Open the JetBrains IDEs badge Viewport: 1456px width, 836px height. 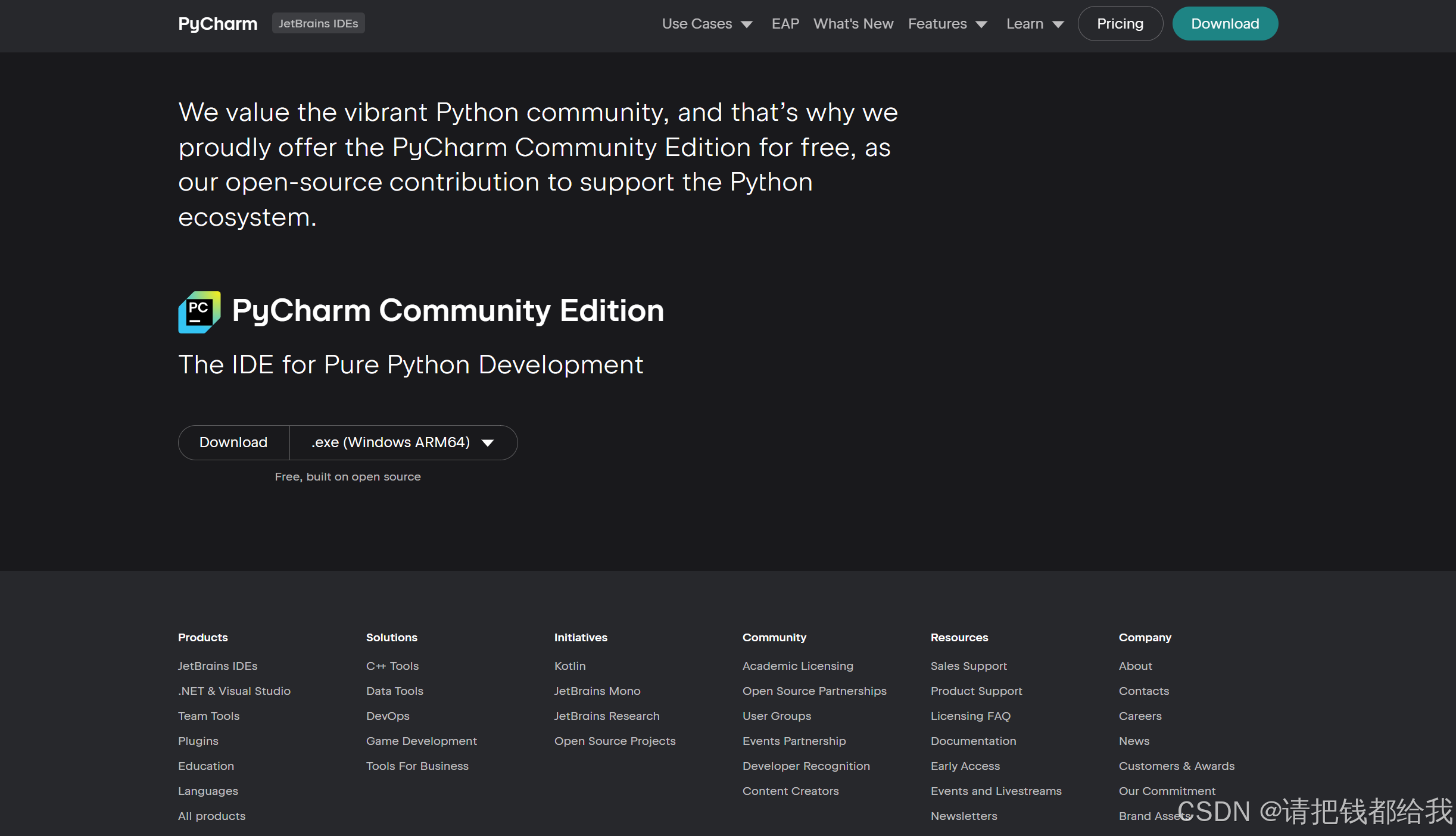coord(318,23)
